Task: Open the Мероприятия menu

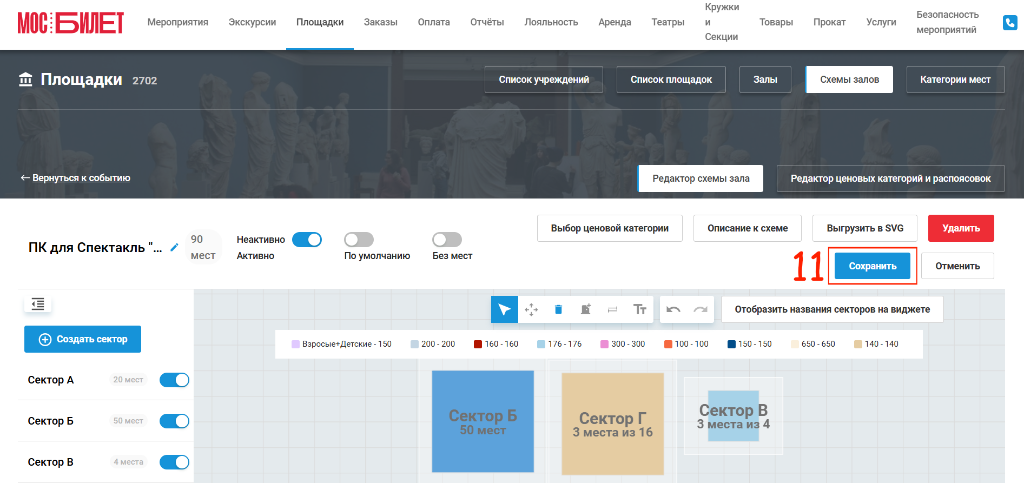Action: [x=178, y=22]
